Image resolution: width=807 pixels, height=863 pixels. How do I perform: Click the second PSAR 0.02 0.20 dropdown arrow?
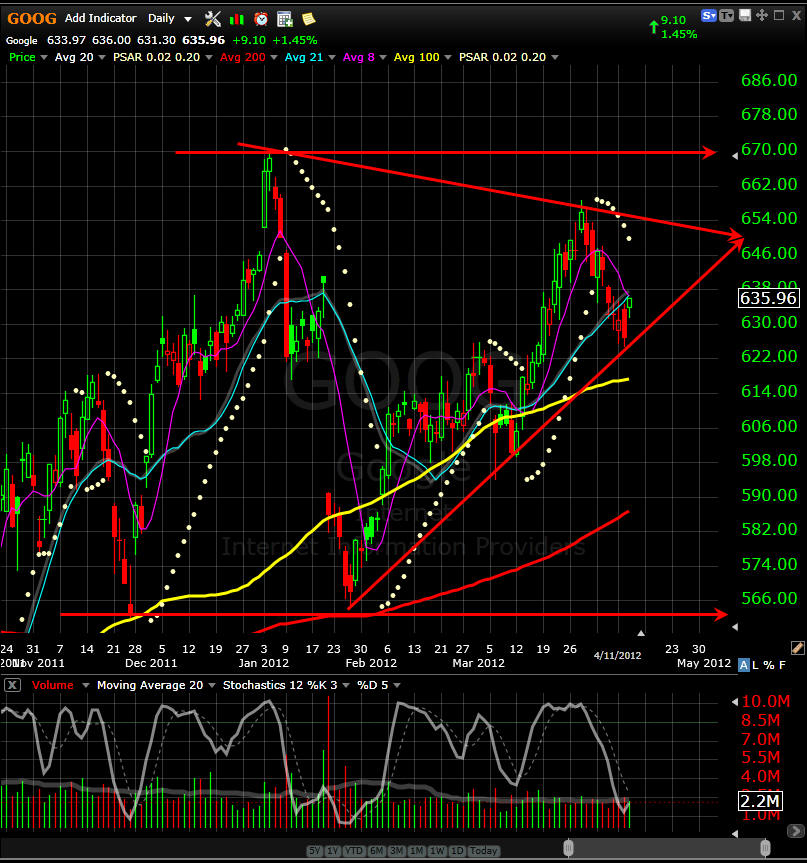click(554, 57)
